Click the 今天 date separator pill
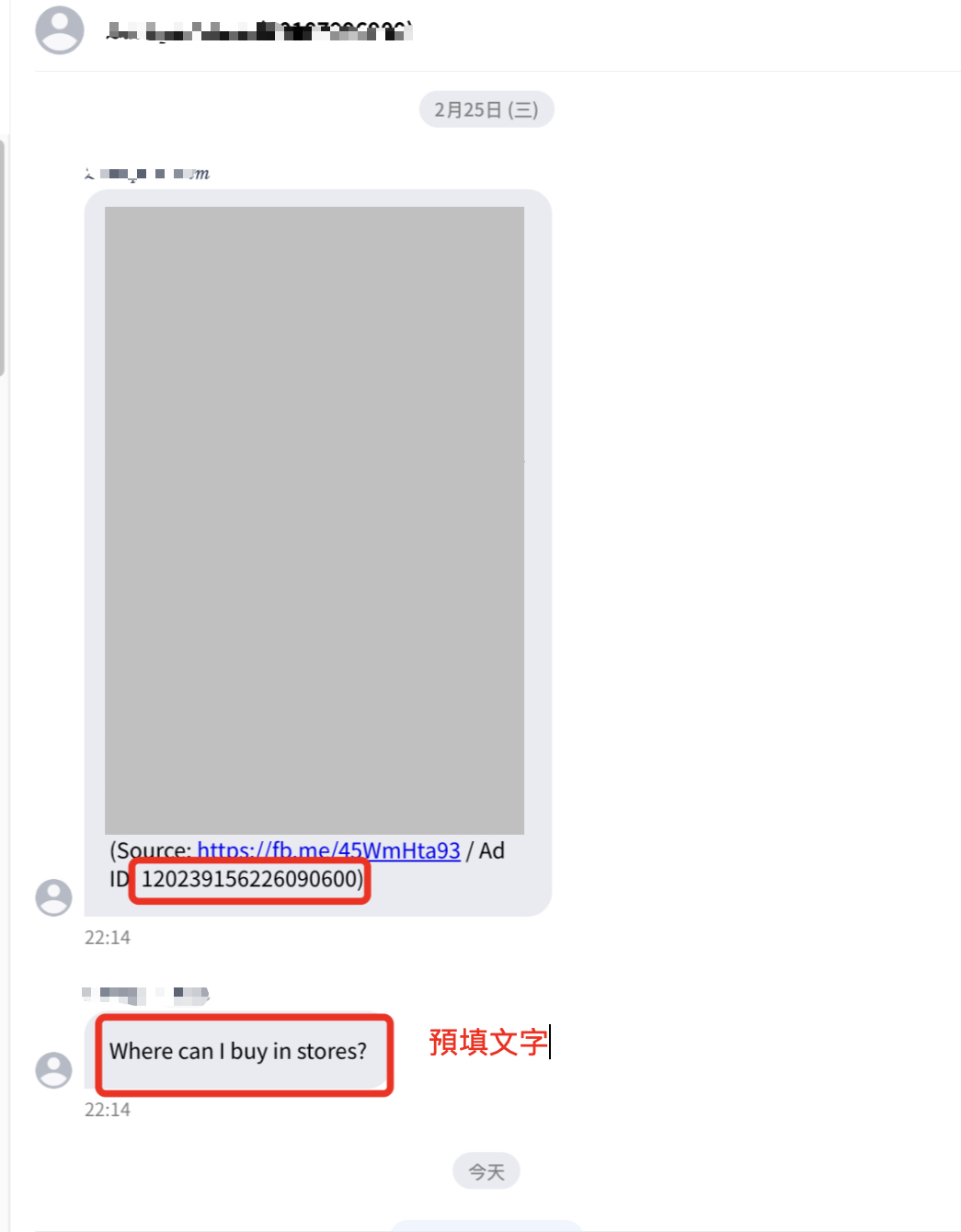Screen dimensions: 961x1232 486,1171
